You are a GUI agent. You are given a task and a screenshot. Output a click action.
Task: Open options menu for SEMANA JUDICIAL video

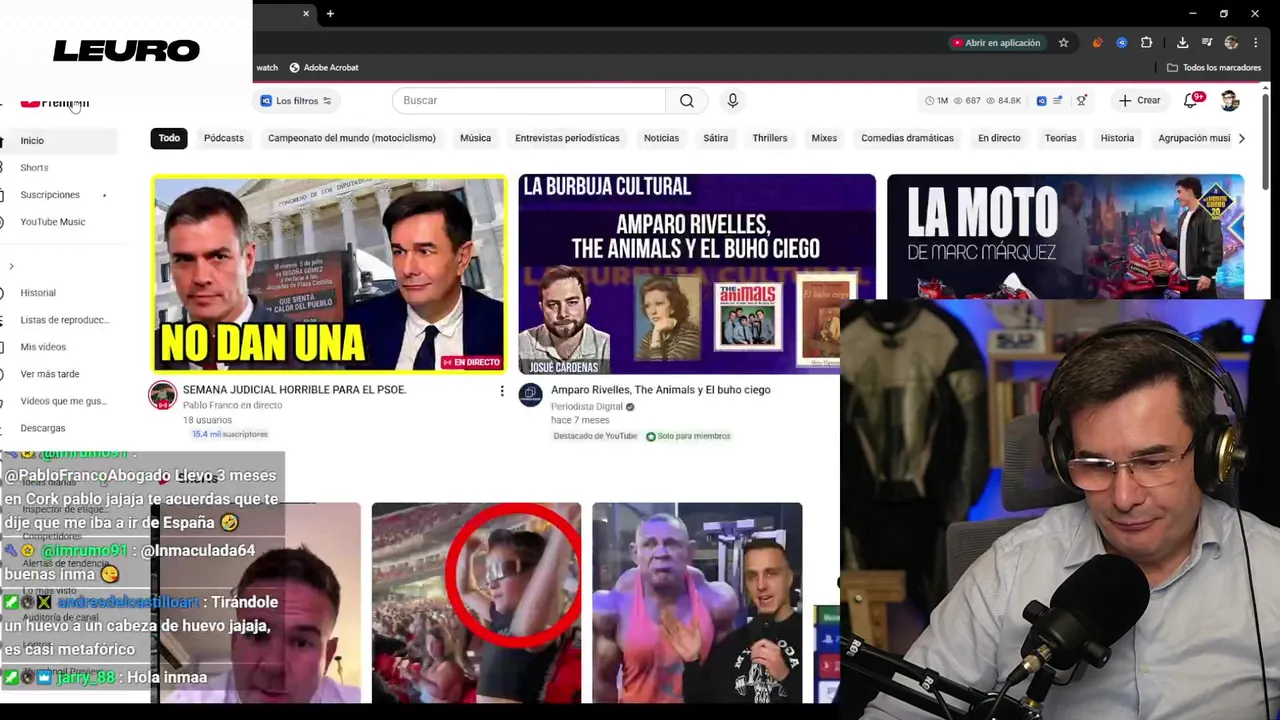[502, 391]
